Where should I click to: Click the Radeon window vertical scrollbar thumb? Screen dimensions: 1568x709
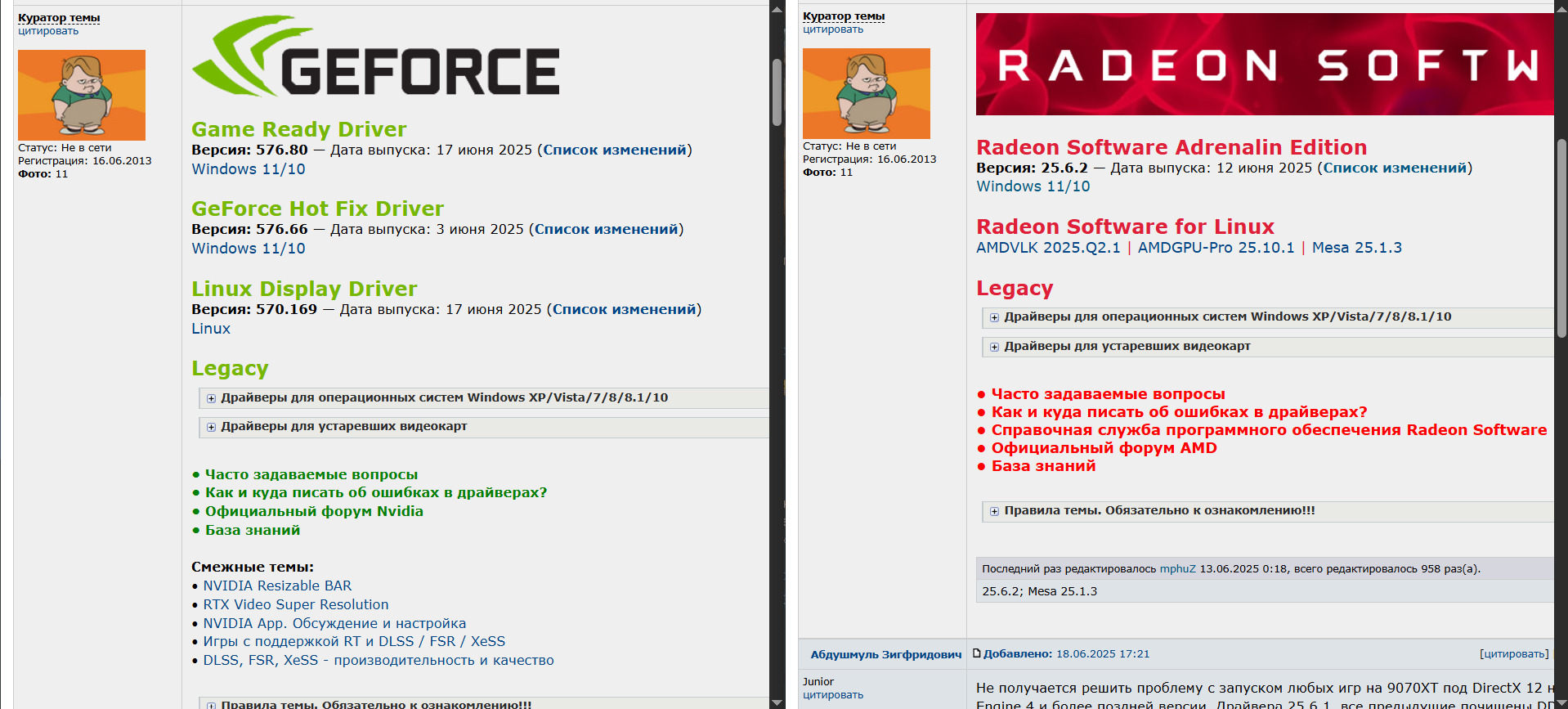click(1561, 238)
